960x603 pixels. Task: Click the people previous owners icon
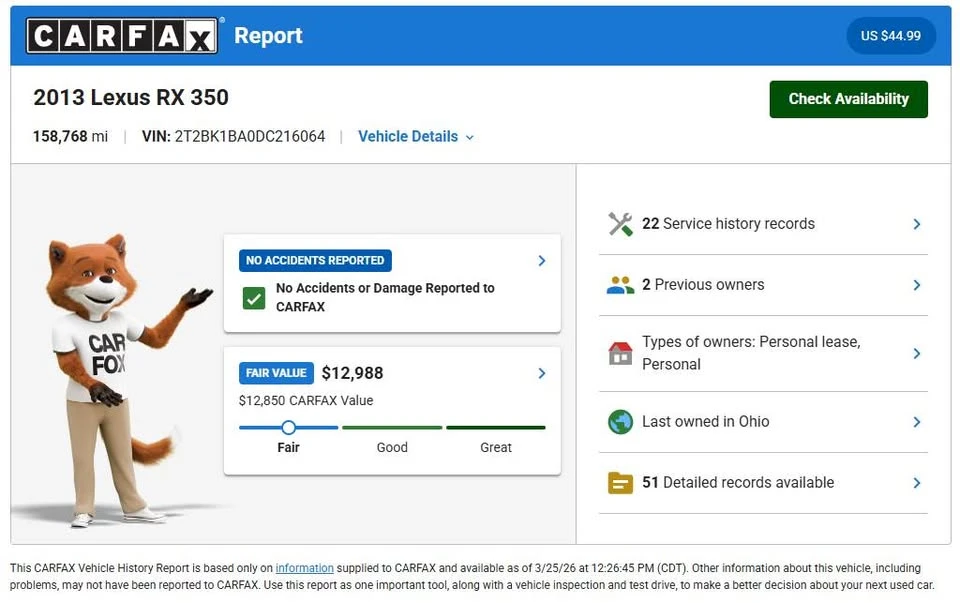(620, 285)
